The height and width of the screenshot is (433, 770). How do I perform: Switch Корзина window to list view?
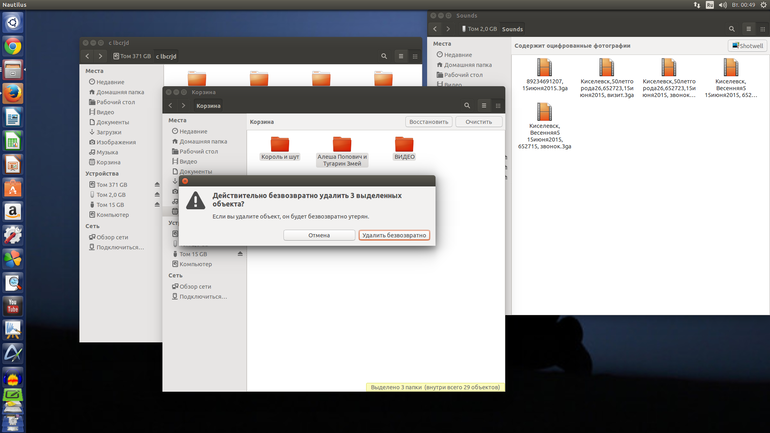pyautogui.click(x=484, y=106)
